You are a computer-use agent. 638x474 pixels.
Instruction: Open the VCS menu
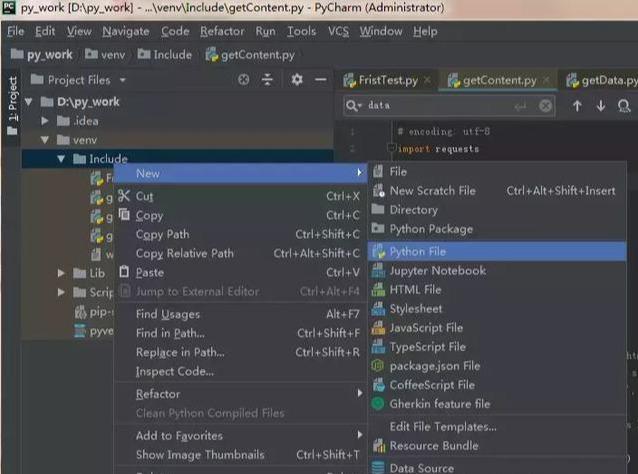(x=339, y=31)
